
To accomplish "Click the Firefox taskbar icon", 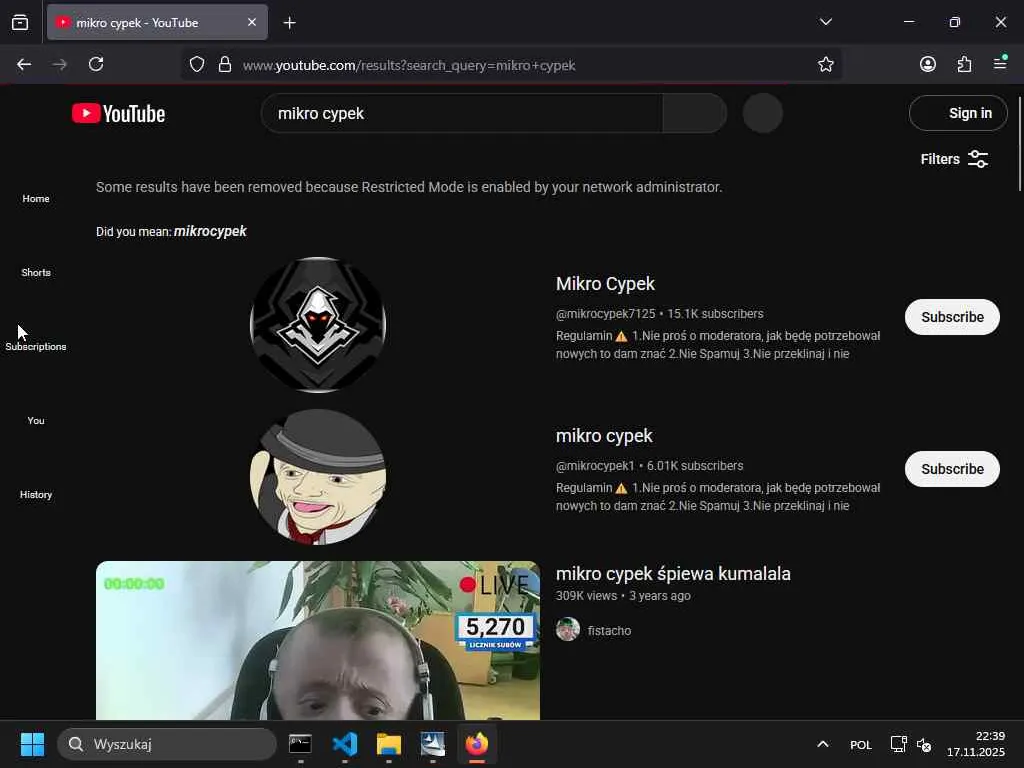I will click(x=477, y=744).
